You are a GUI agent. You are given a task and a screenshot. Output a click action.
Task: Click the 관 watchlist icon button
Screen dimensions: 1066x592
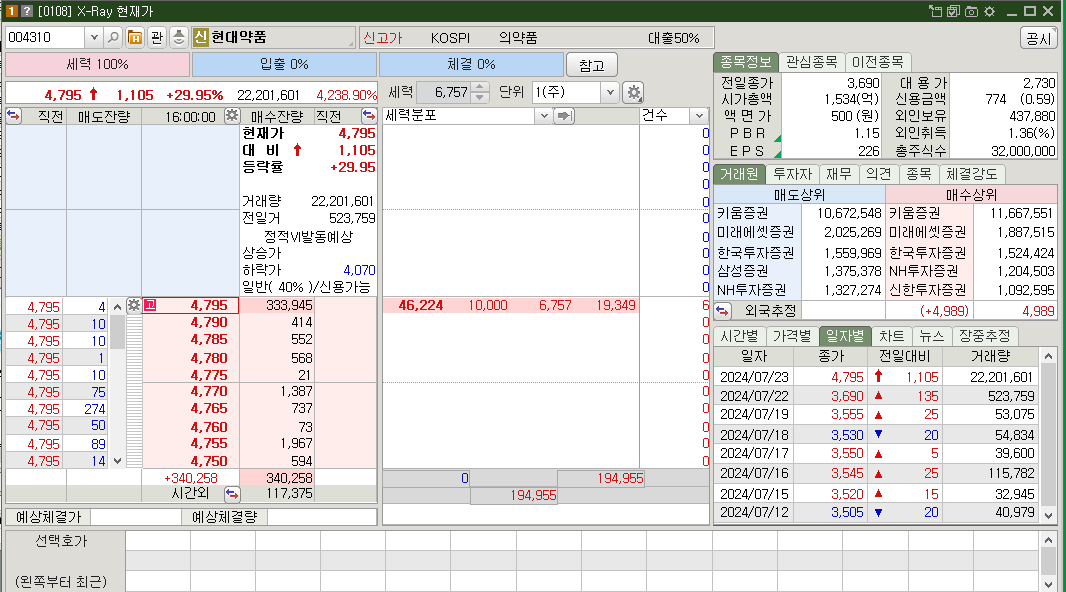(157, 37)
